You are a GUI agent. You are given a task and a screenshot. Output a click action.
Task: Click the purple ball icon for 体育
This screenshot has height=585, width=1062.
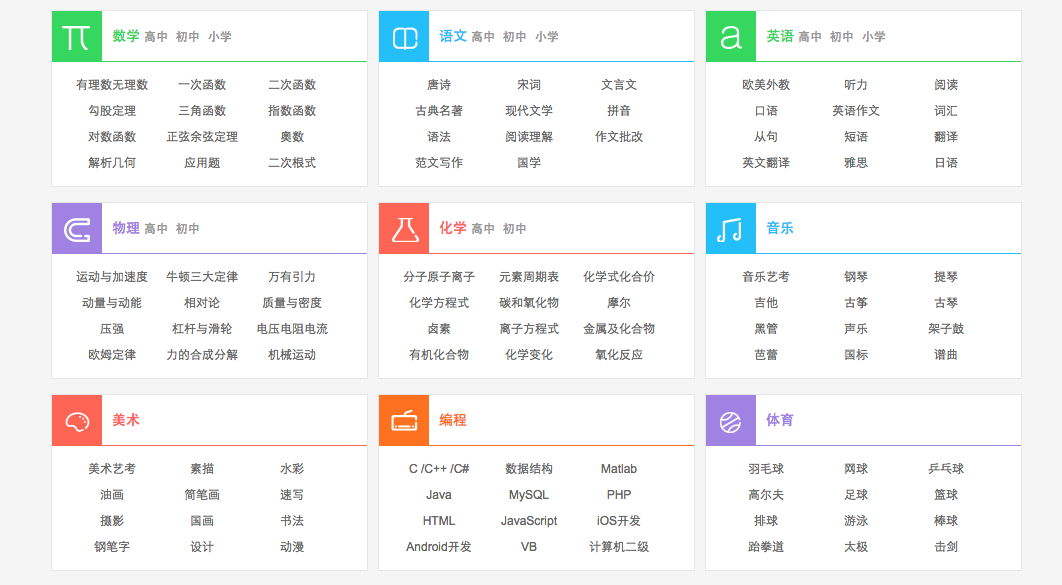click(731, 420)
